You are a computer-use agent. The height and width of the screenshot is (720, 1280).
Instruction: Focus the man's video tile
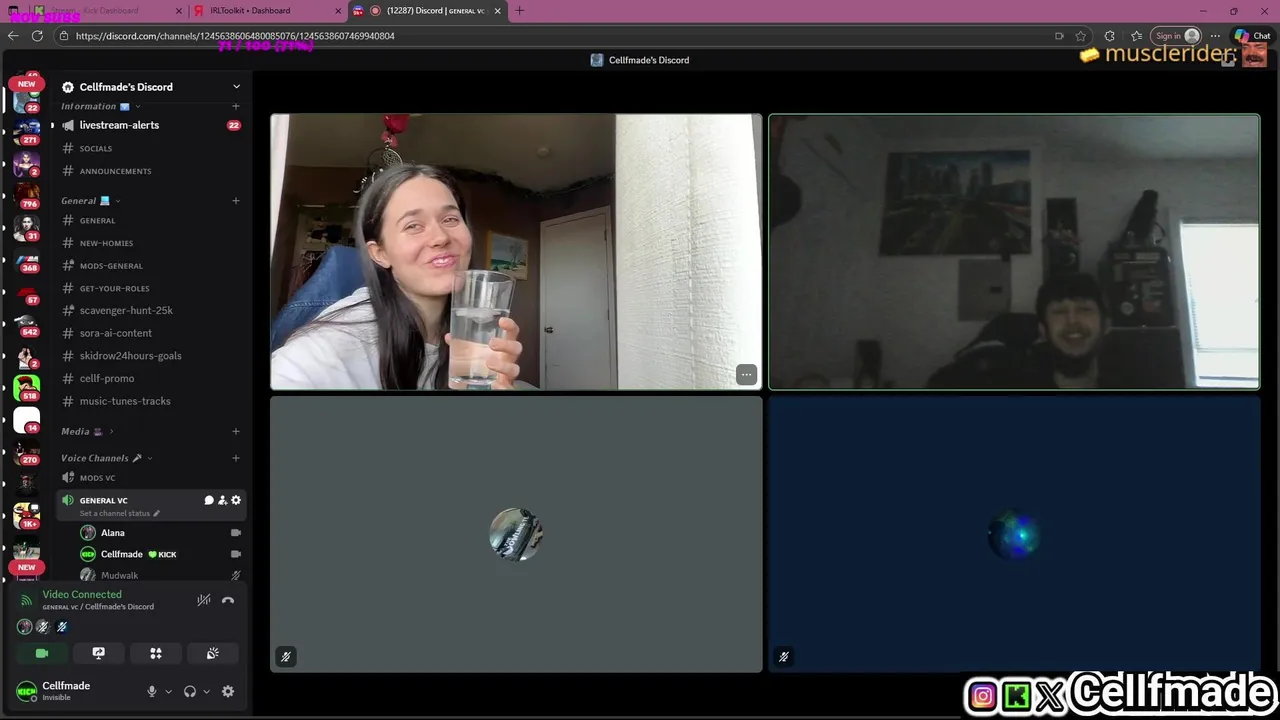[x=1014, y=251]
